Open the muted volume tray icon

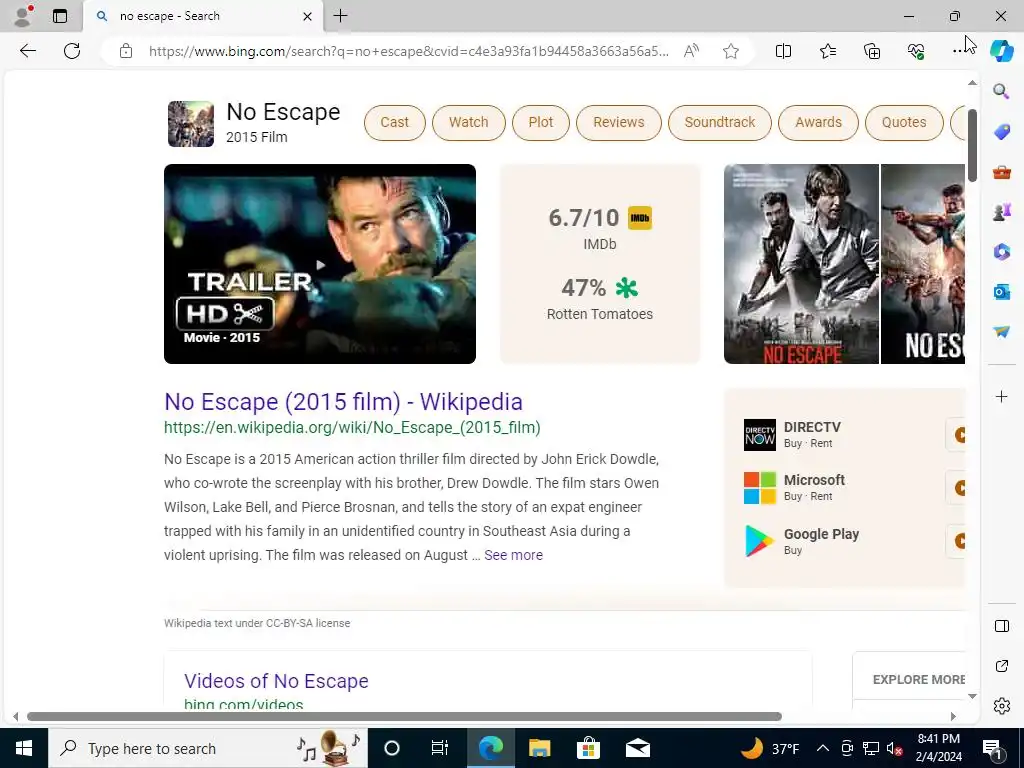tap(894, 748)
